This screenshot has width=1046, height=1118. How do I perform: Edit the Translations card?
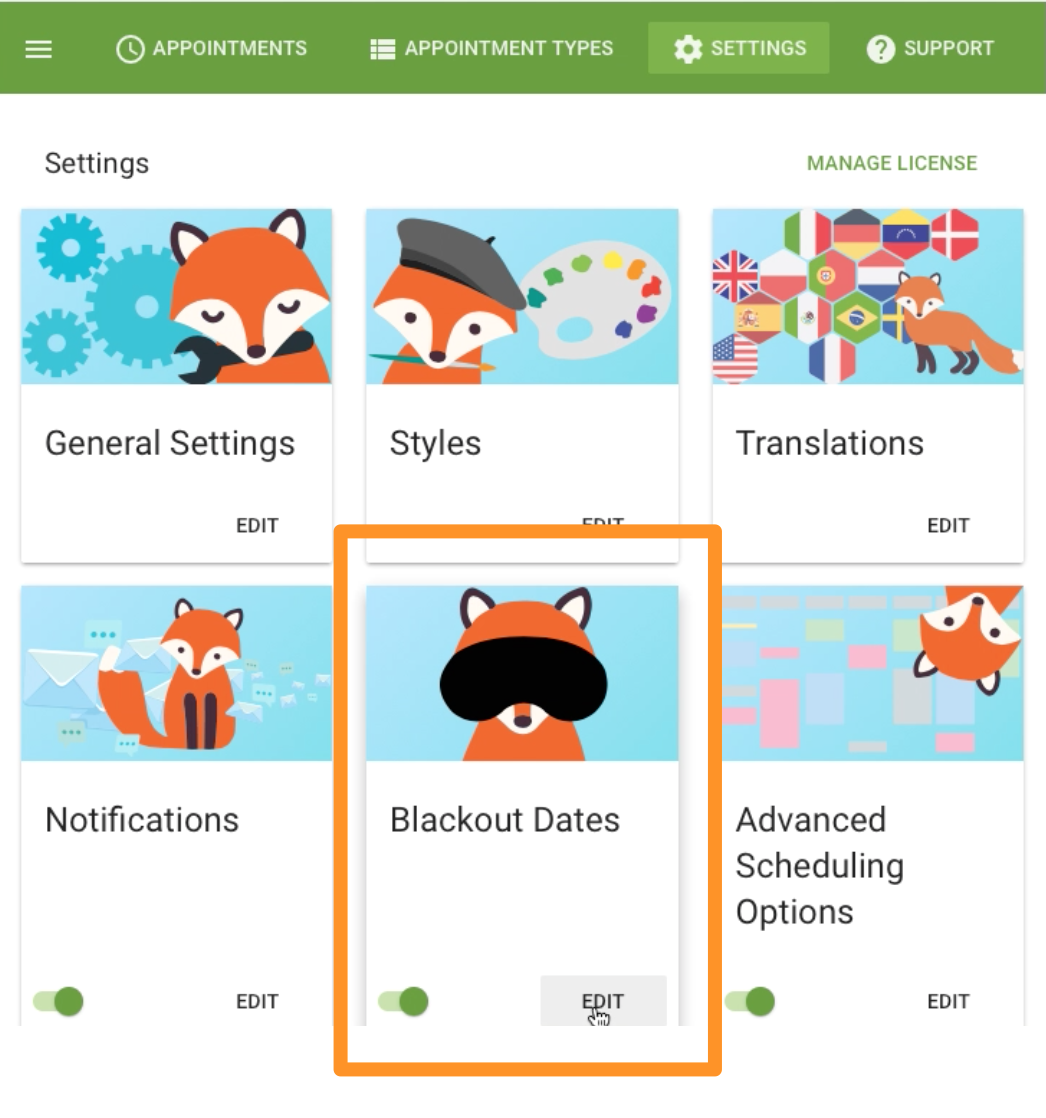(948, 525)
